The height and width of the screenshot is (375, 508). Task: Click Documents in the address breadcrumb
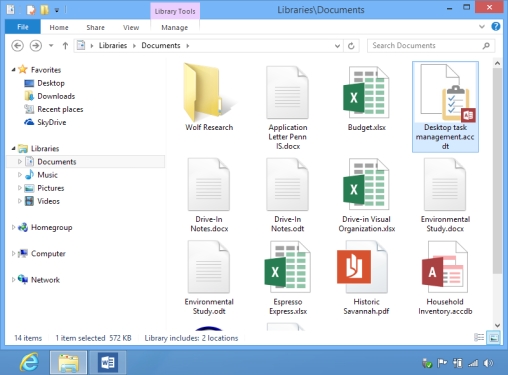[x=161, y=46]
